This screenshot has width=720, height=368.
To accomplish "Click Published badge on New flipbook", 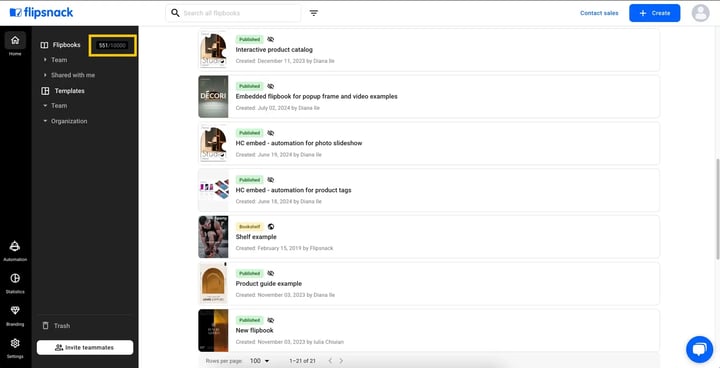I will (249, 320).
